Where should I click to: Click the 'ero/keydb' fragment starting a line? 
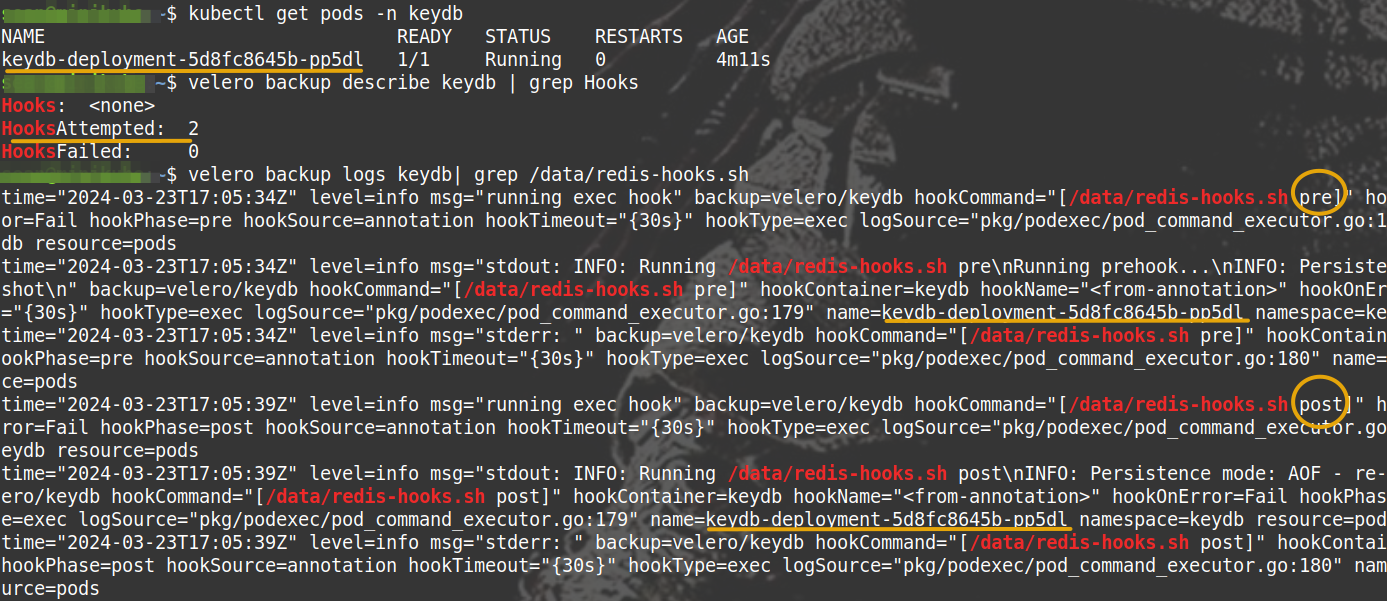tap(51, 497)
